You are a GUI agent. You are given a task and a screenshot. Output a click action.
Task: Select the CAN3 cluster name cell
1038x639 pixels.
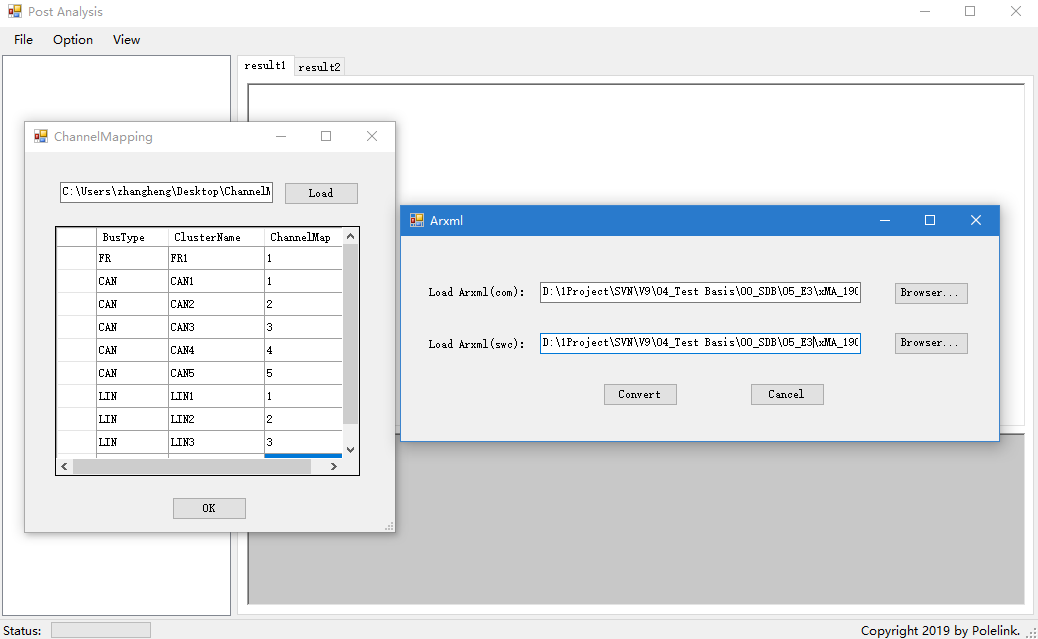point(216,327)
